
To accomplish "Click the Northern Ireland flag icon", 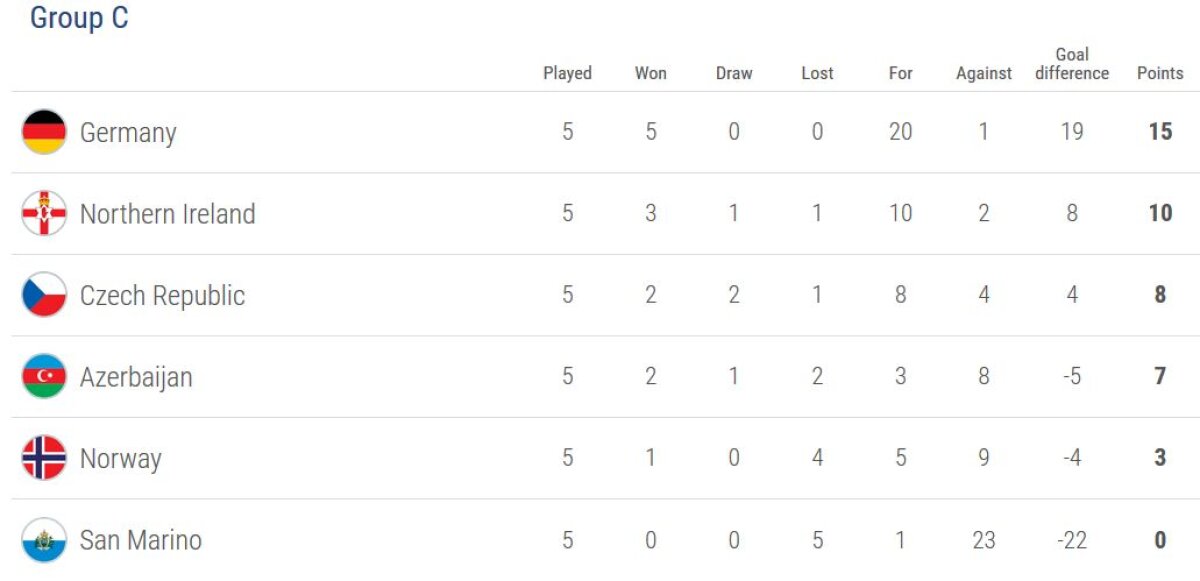I will [44, 214].
